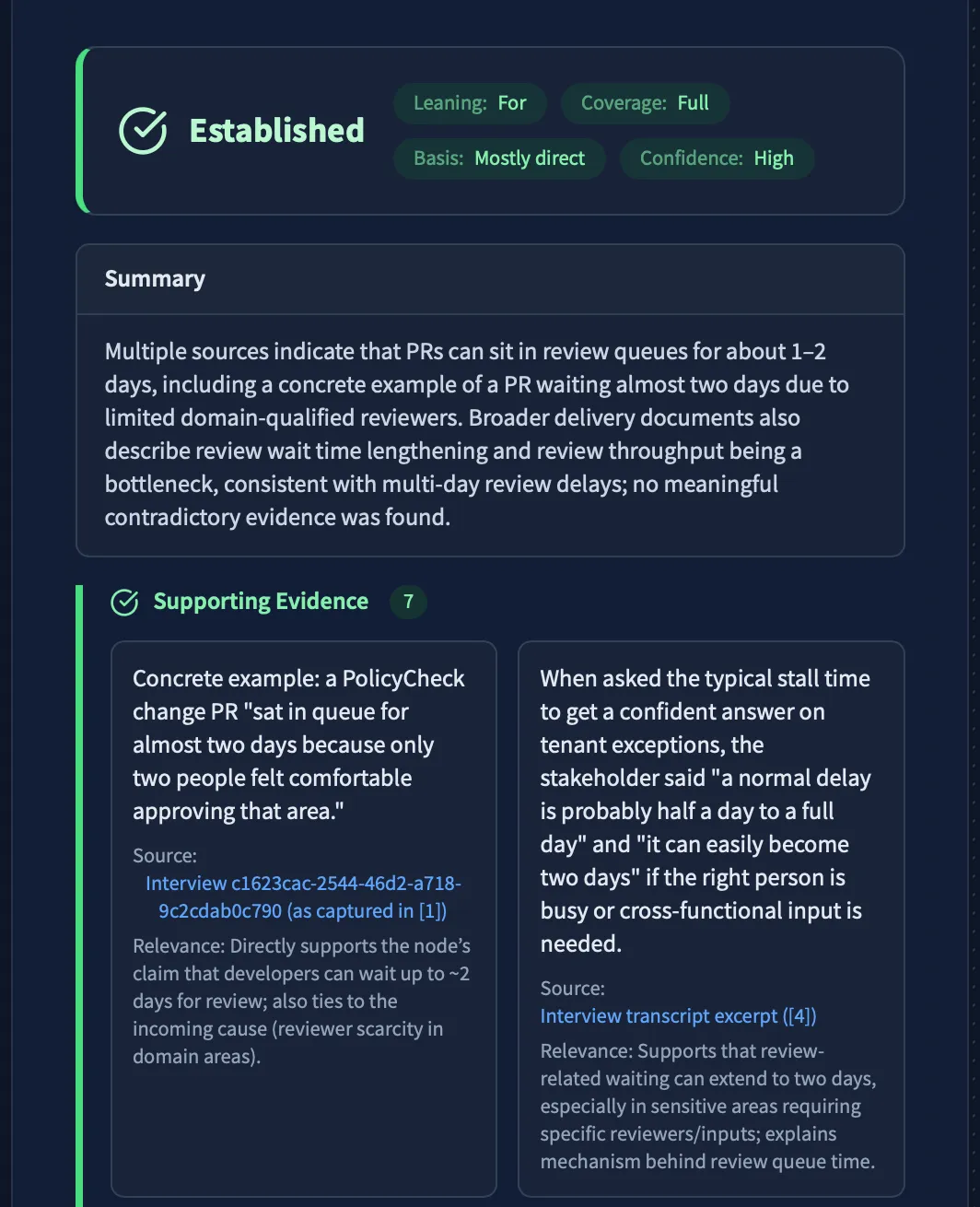Open the Interview transcript excerpt ([4]) link
The height and width of the screenshot is (1207, 980).
[x=678, y=1015]
